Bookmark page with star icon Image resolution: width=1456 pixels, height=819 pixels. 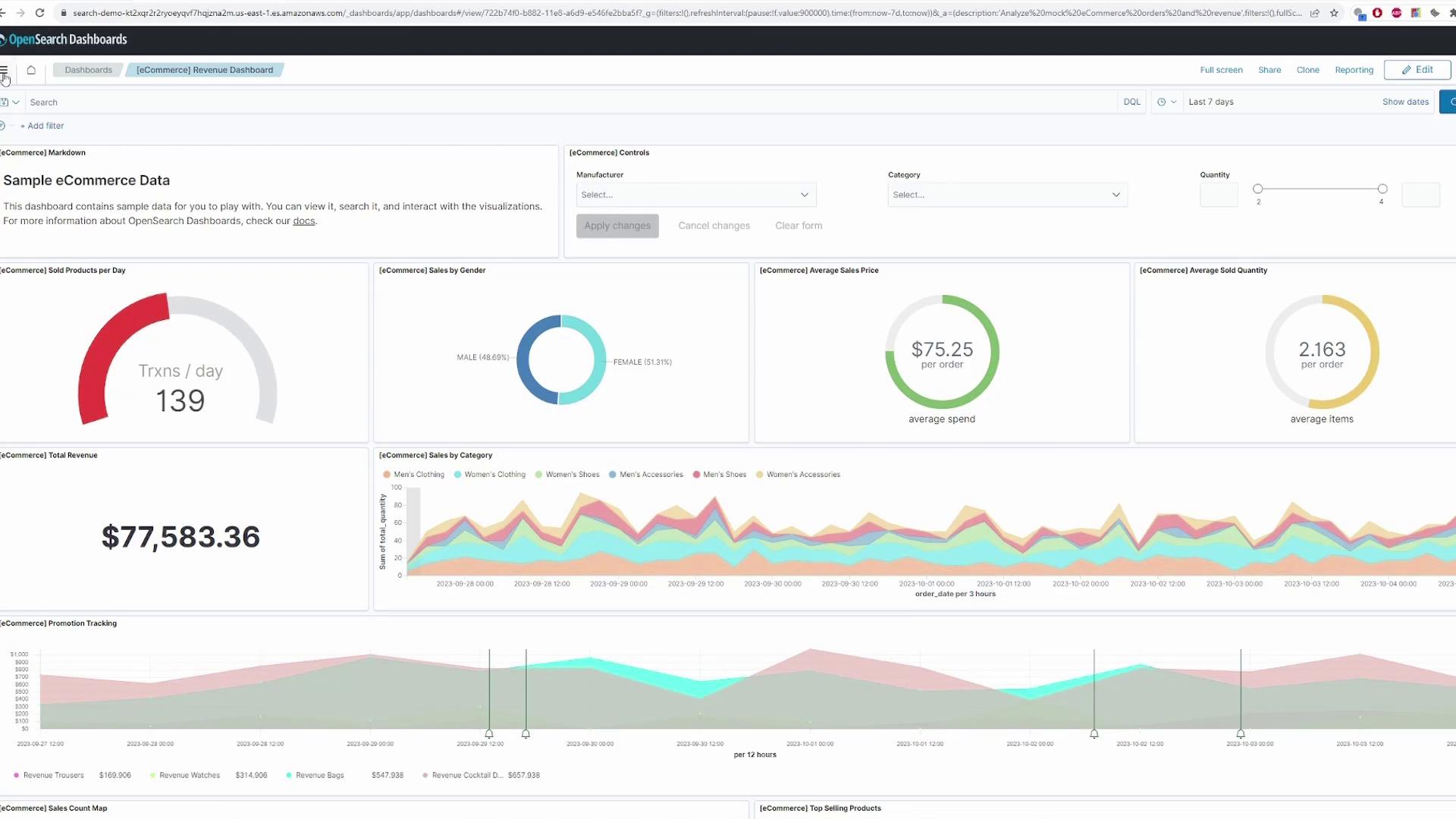[x=1334, y=13]
